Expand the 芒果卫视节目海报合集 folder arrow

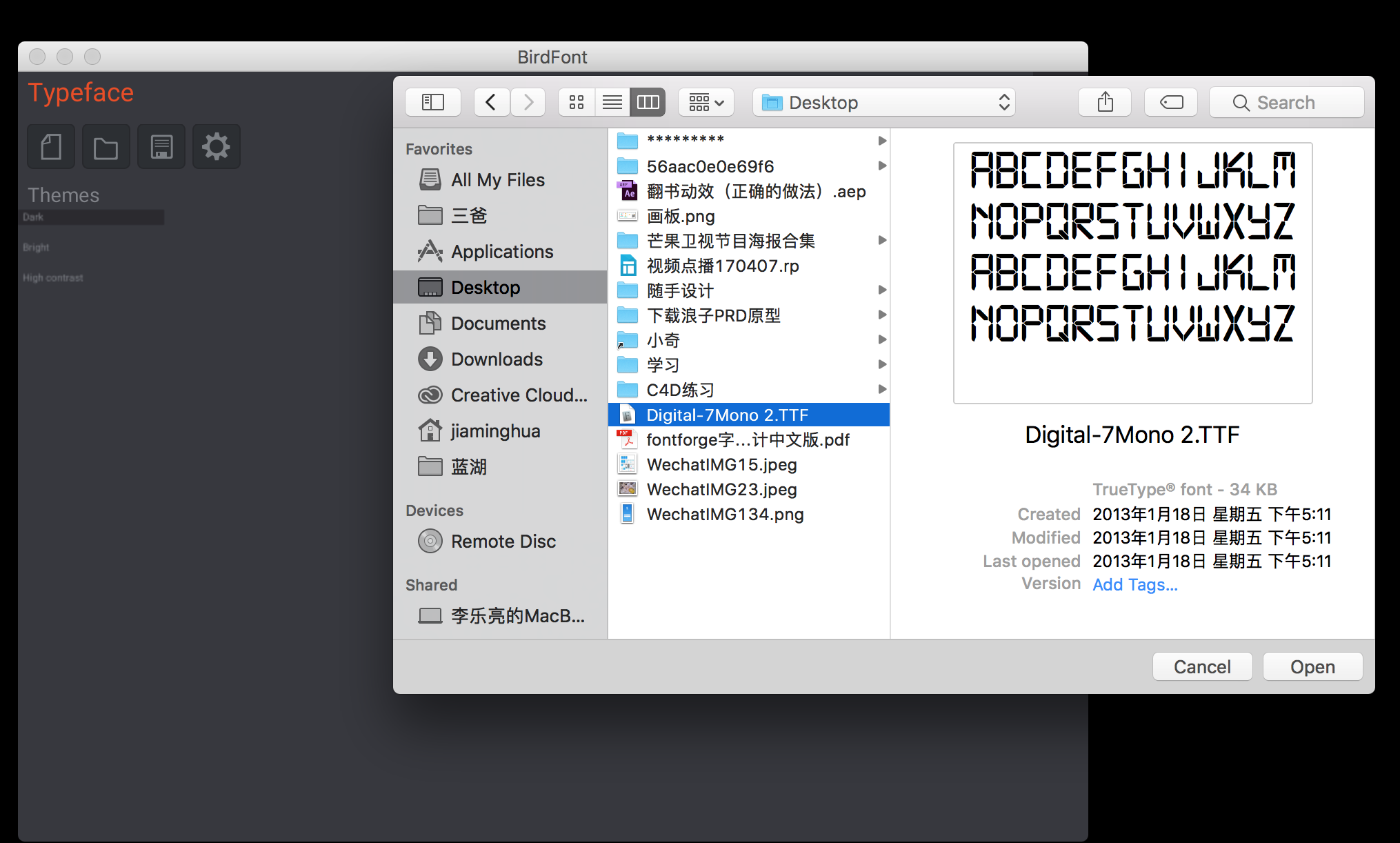point(882,241)
